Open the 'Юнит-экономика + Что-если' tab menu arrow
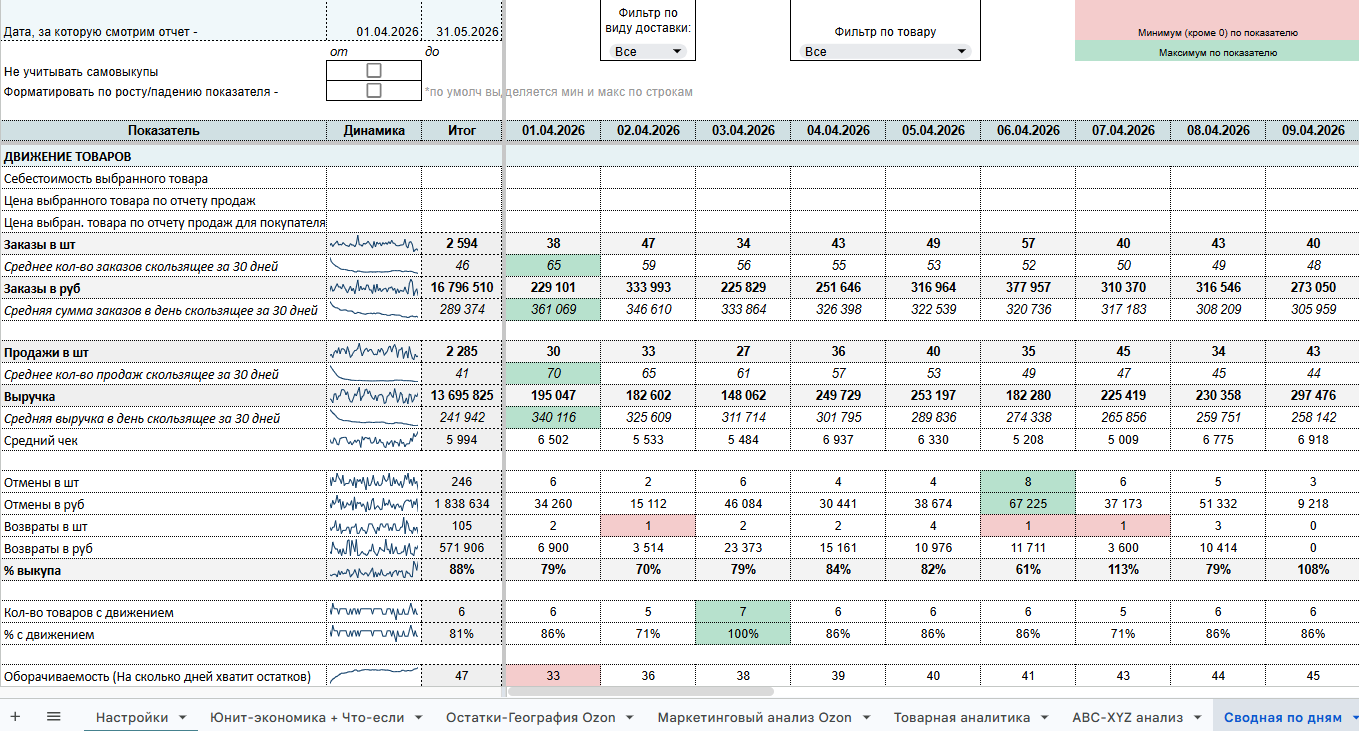Viewport: 1359px width, 731px height. pyautogui.click(x=418, y=717)
